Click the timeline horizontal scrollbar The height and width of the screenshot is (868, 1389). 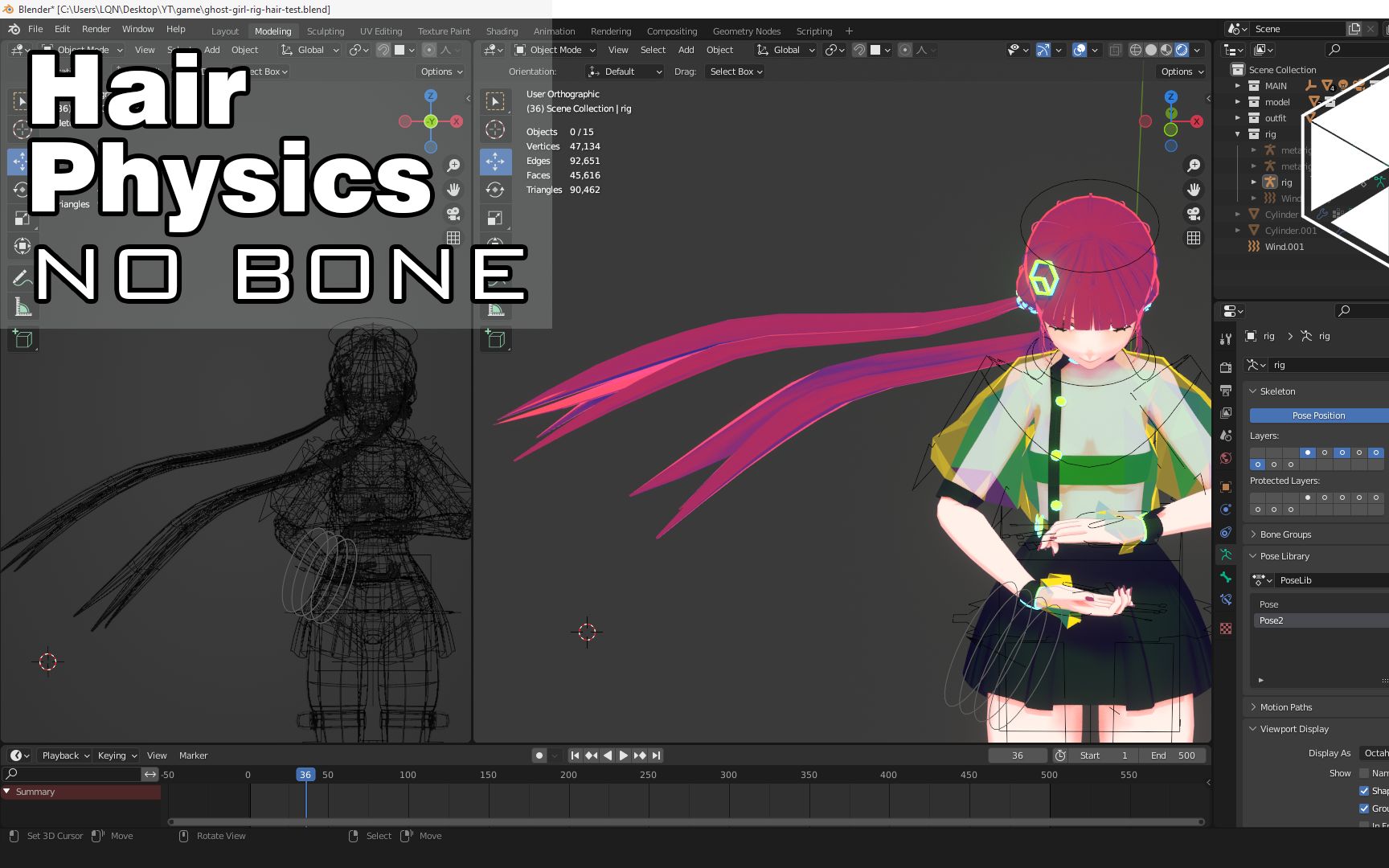click(x=687, y=821)
